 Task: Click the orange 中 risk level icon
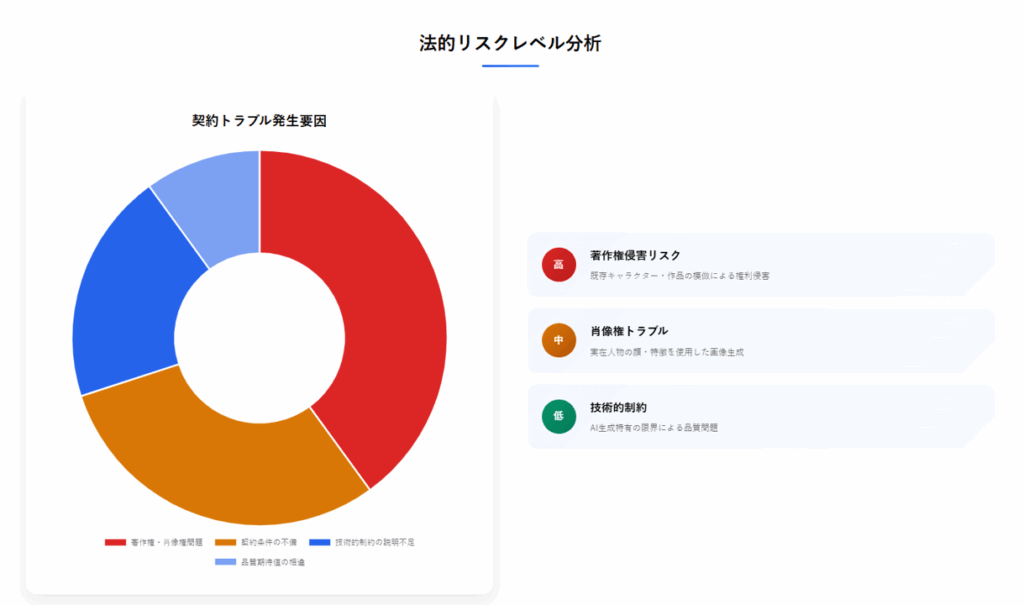click(558, 340)
